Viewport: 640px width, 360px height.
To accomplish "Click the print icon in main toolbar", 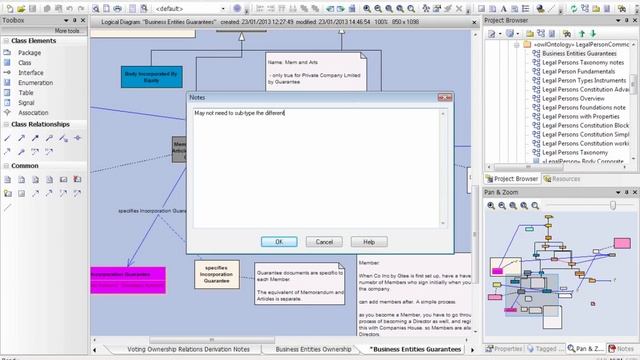I will point(117,9).
